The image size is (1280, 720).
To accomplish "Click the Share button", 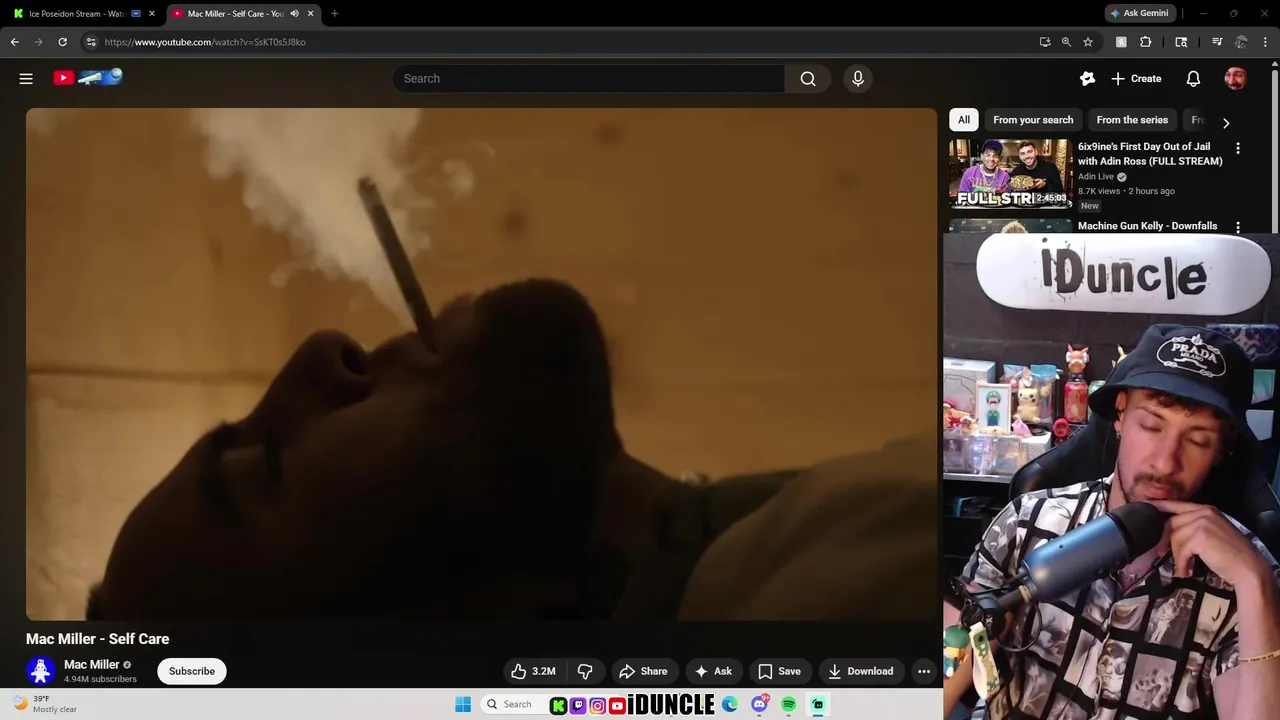I will 643,671.
